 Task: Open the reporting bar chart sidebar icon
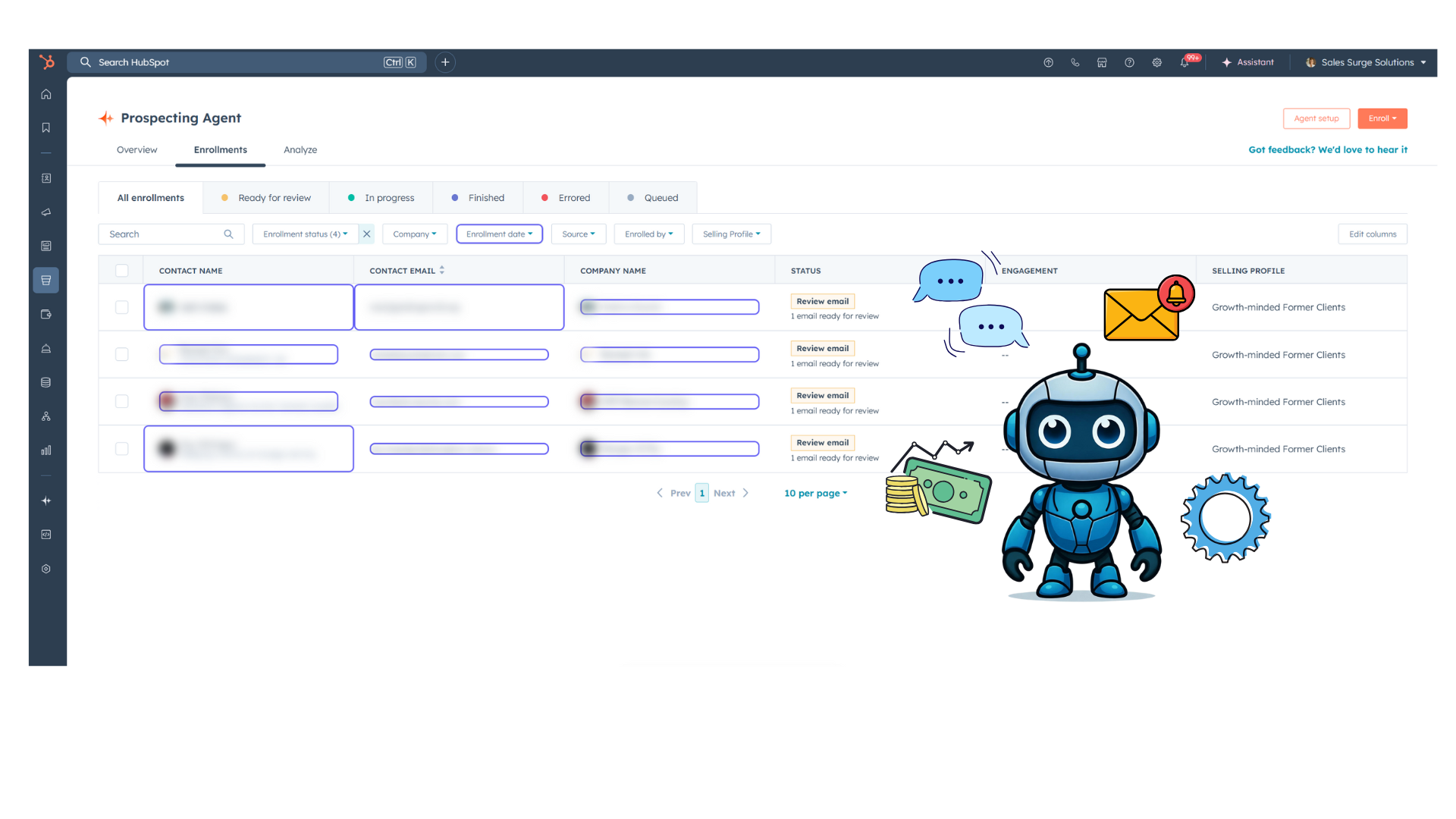click(x=46, y=450)
